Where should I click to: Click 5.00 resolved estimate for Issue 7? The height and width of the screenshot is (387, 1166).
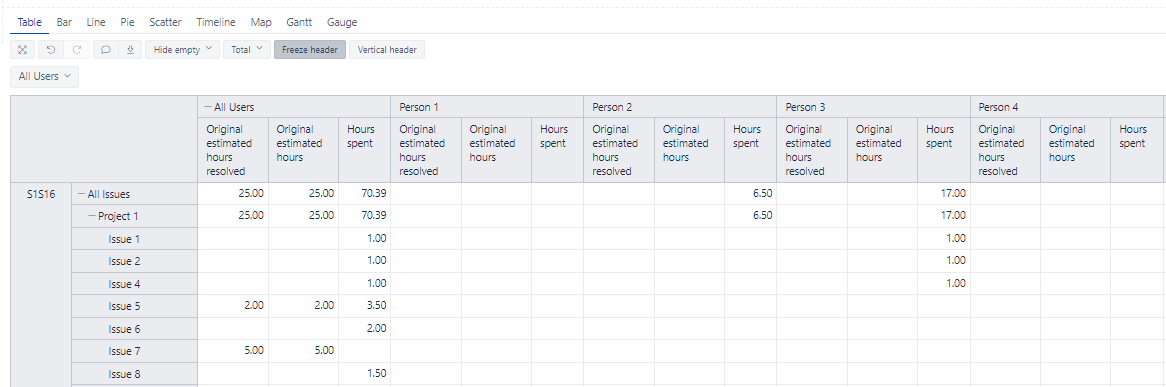point(233,351)
